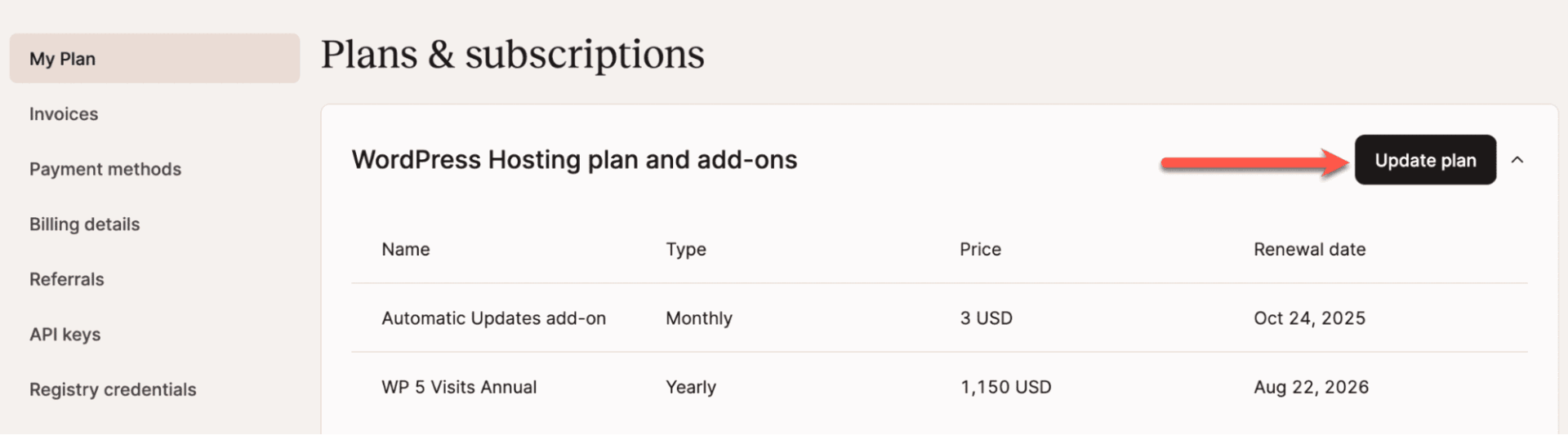The width and height of the screenshot is (1568, 435).
Task: Select Billing details in sidebar
Action: [x=84, y=224]
